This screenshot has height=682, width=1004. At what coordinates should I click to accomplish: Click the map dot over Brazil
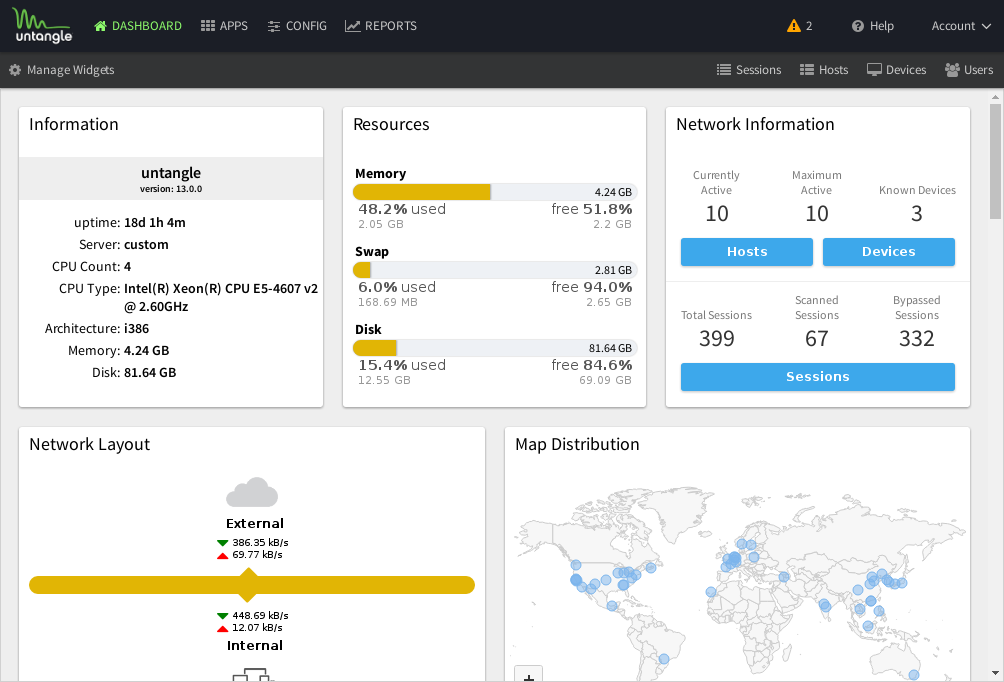pos(664,658)
